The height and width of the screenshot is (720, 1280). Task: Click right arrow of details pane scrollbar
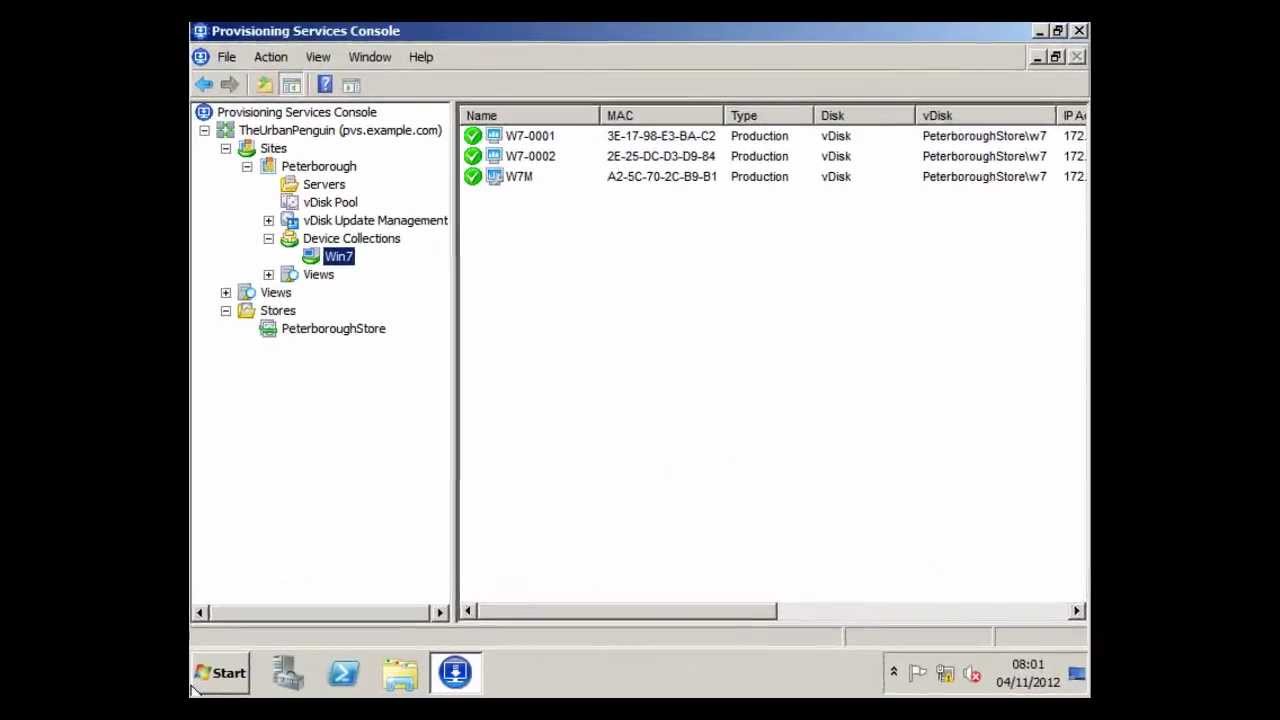coord(1077,611)
